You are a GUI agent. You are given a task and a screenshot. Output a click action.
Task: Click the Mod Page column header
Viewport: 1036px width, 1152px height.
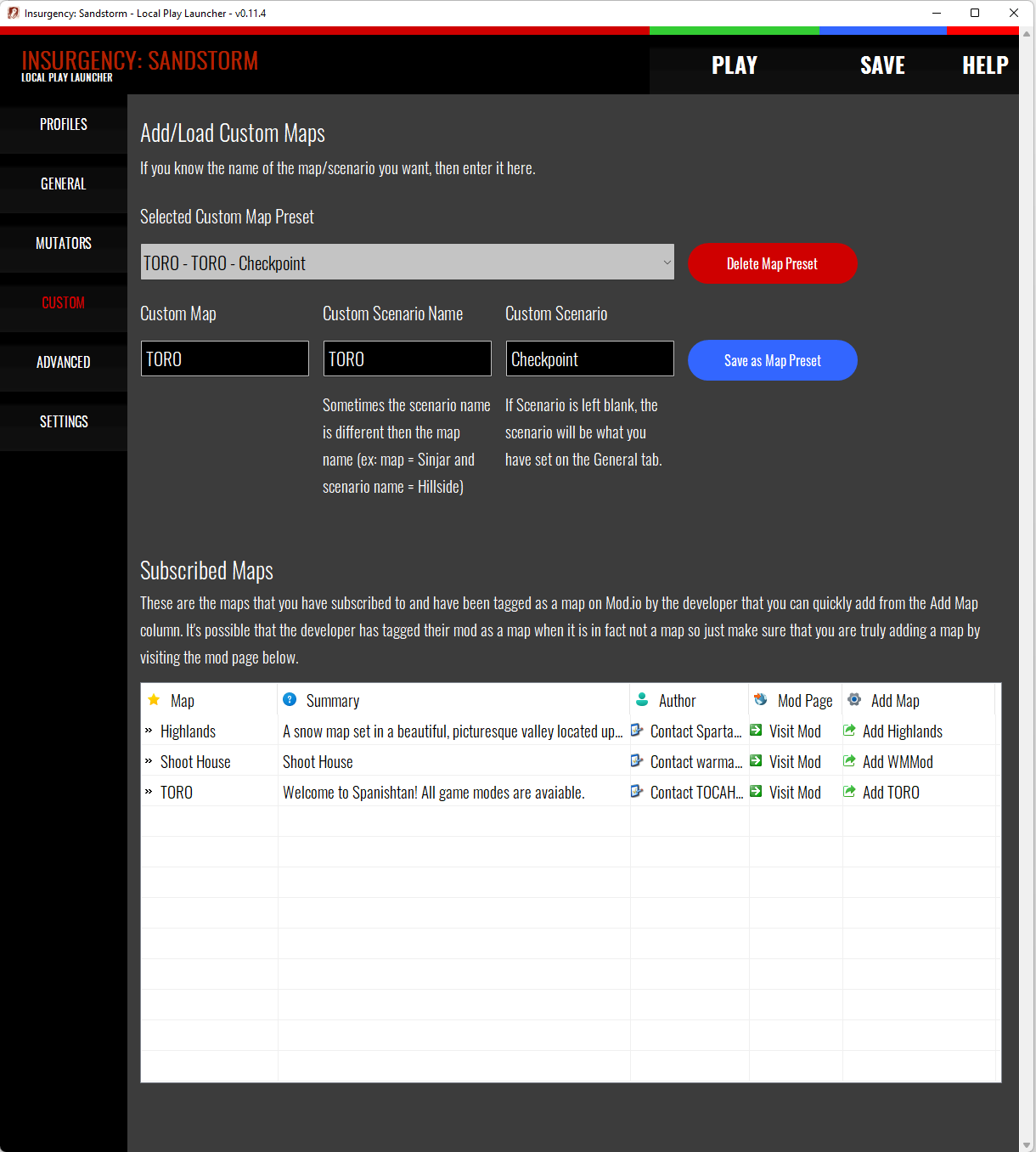[x=796, y=700]
